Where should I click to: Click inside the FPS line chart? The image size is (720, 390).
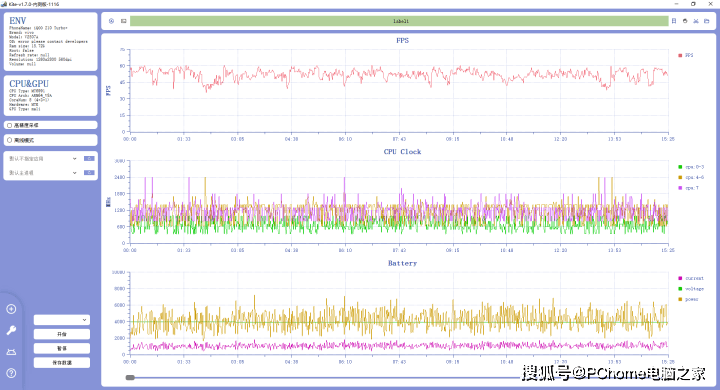[x=399, y=90]
